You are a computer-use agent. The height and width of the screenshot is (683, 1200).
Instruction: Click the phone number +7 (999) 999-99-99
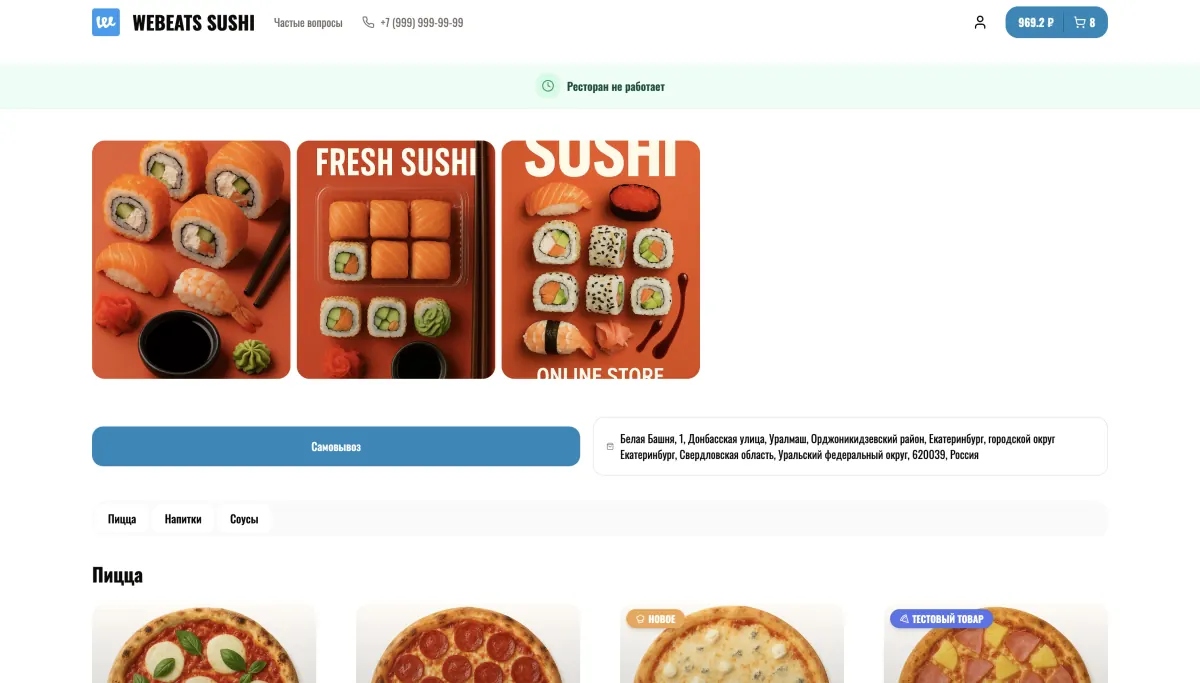(422, 22)
